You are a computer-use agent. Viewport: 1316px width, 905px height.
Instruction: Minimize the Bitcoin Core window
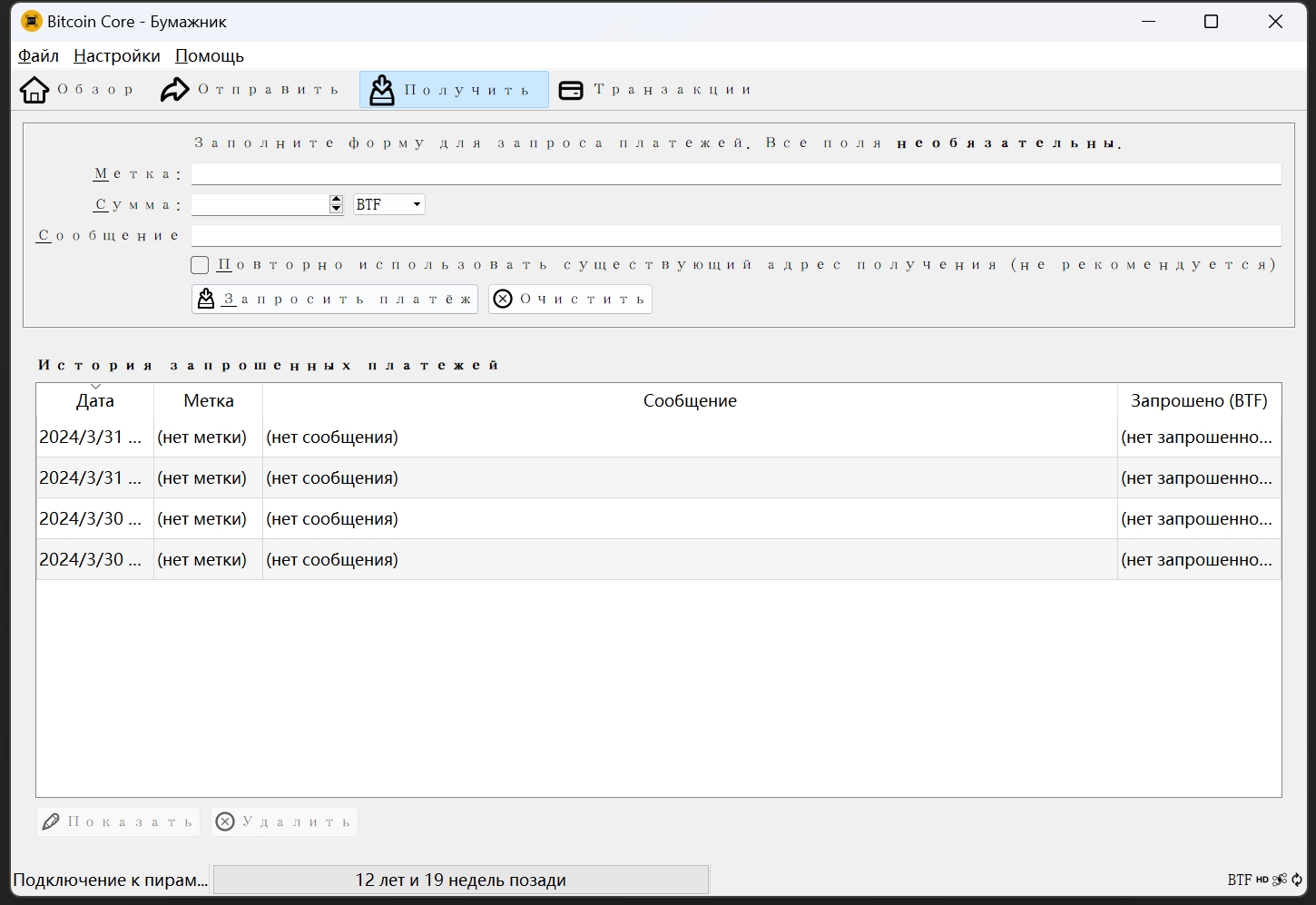[x=1149, y=21]
